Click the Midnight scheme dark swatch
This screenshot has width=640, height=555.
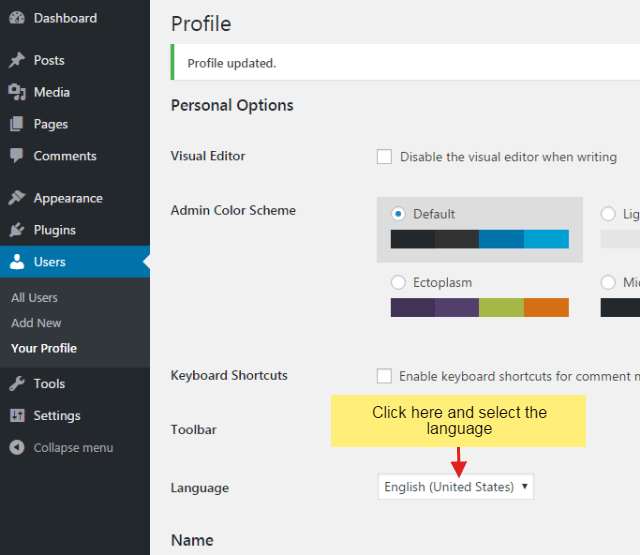pos(620,307)
